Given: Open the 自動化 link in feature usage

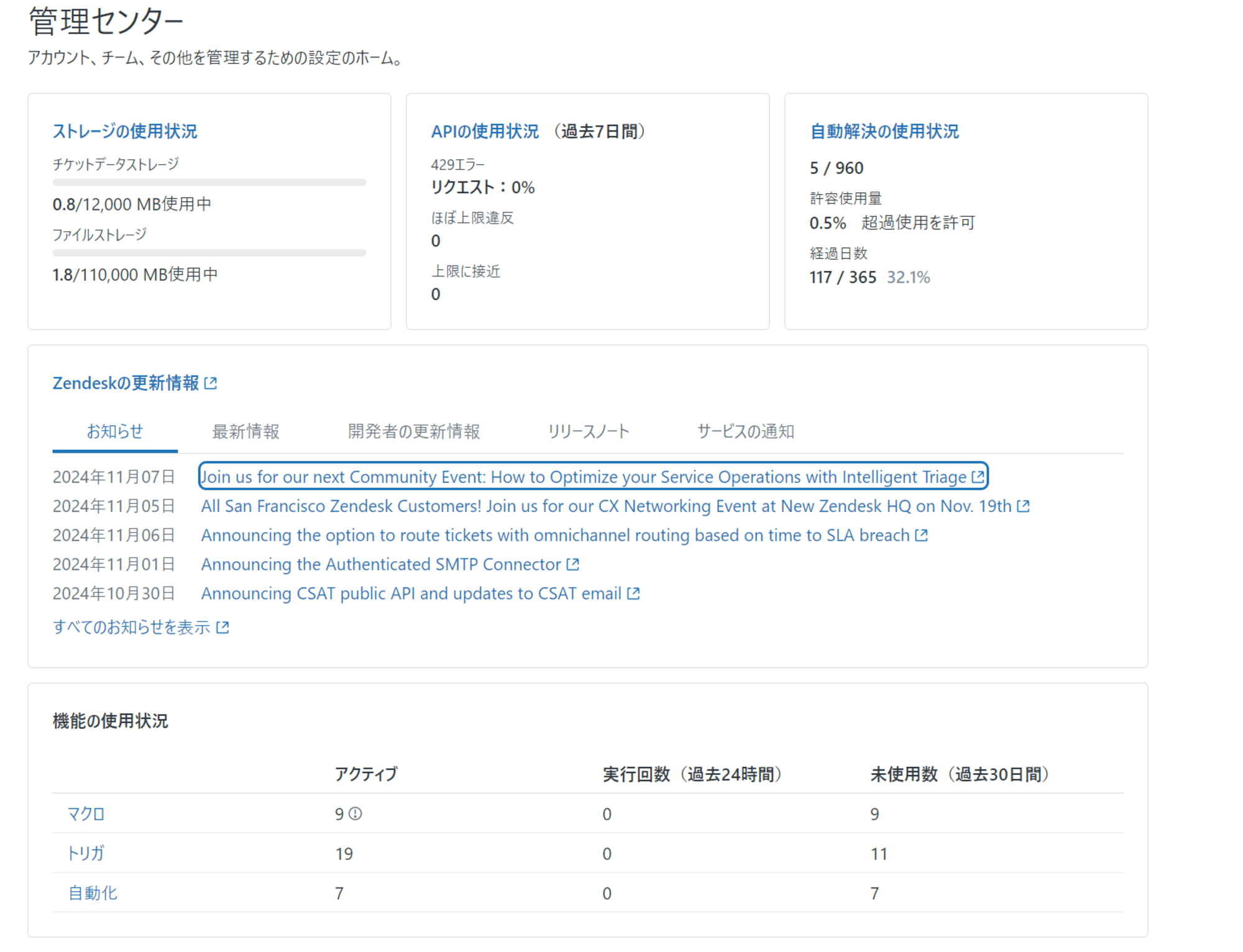Looking at the screenshot, I should click(93, 893).
